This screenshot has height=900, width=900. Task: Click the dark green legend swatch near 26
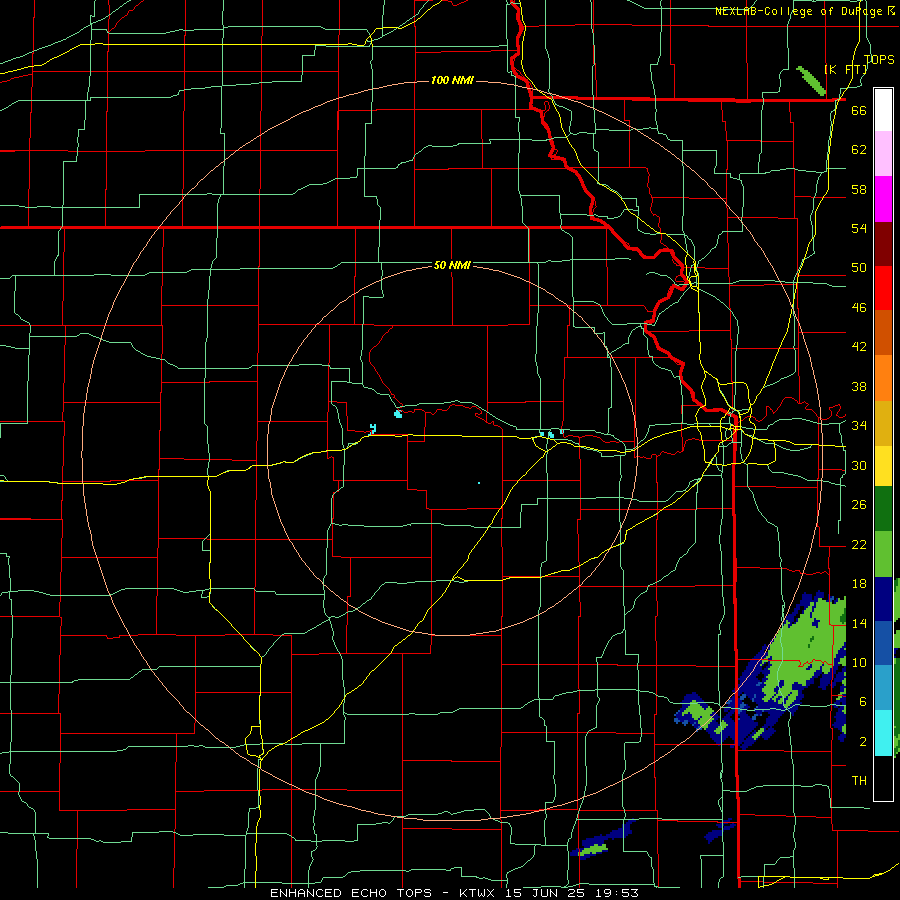click(x=883, y=509)
